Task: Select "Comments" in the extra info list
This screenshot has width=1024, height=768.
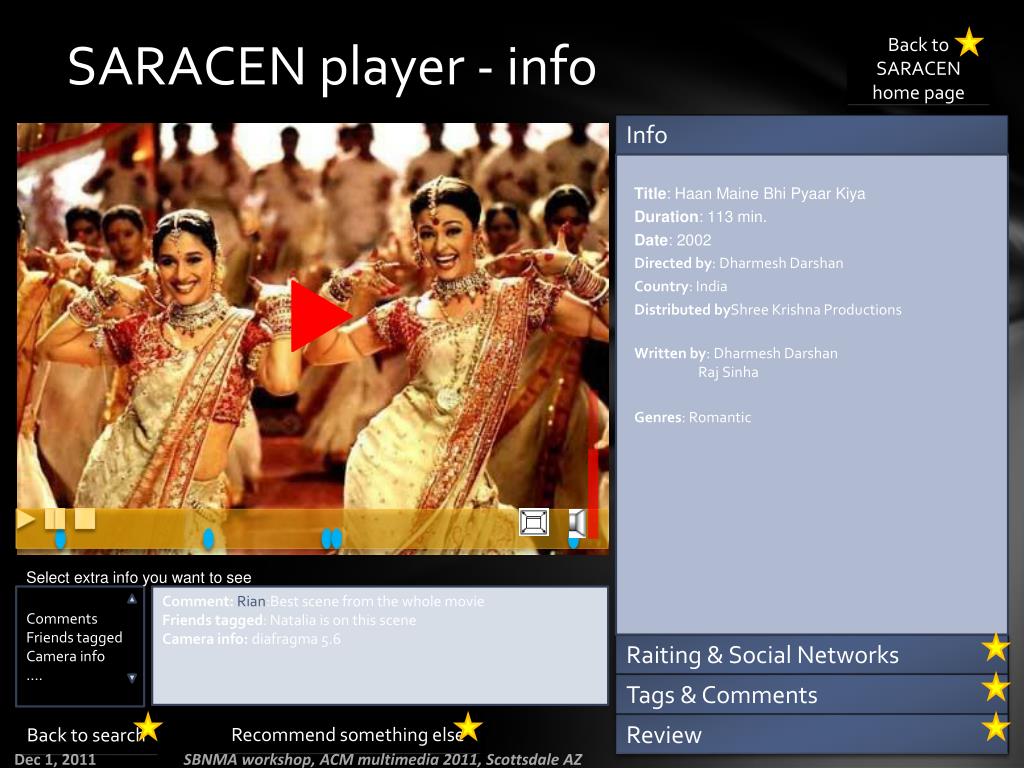Action: [62, 618]
